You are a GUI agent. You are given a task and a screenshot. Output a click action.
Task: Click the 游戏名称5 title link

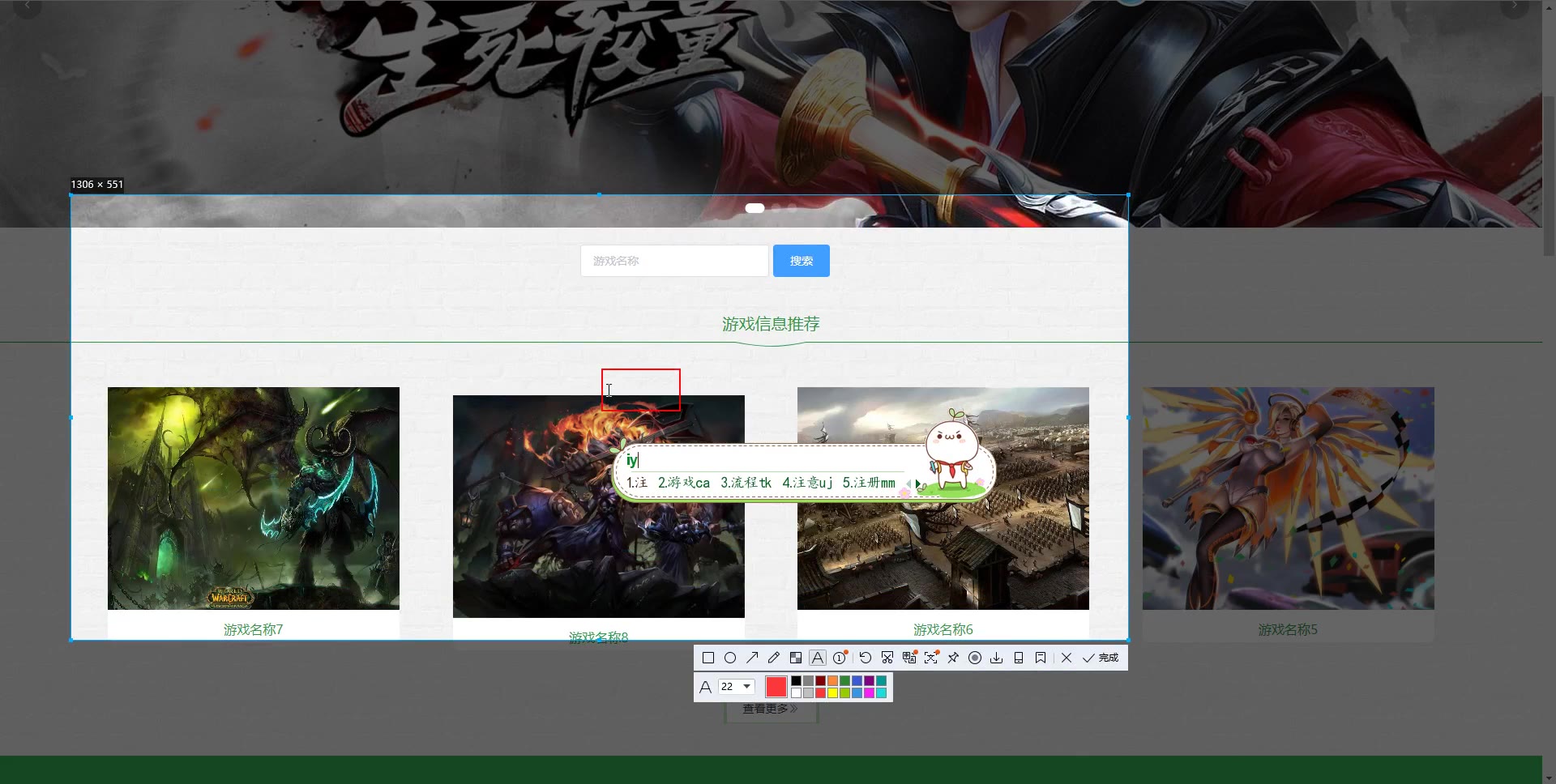point(1289,629)
